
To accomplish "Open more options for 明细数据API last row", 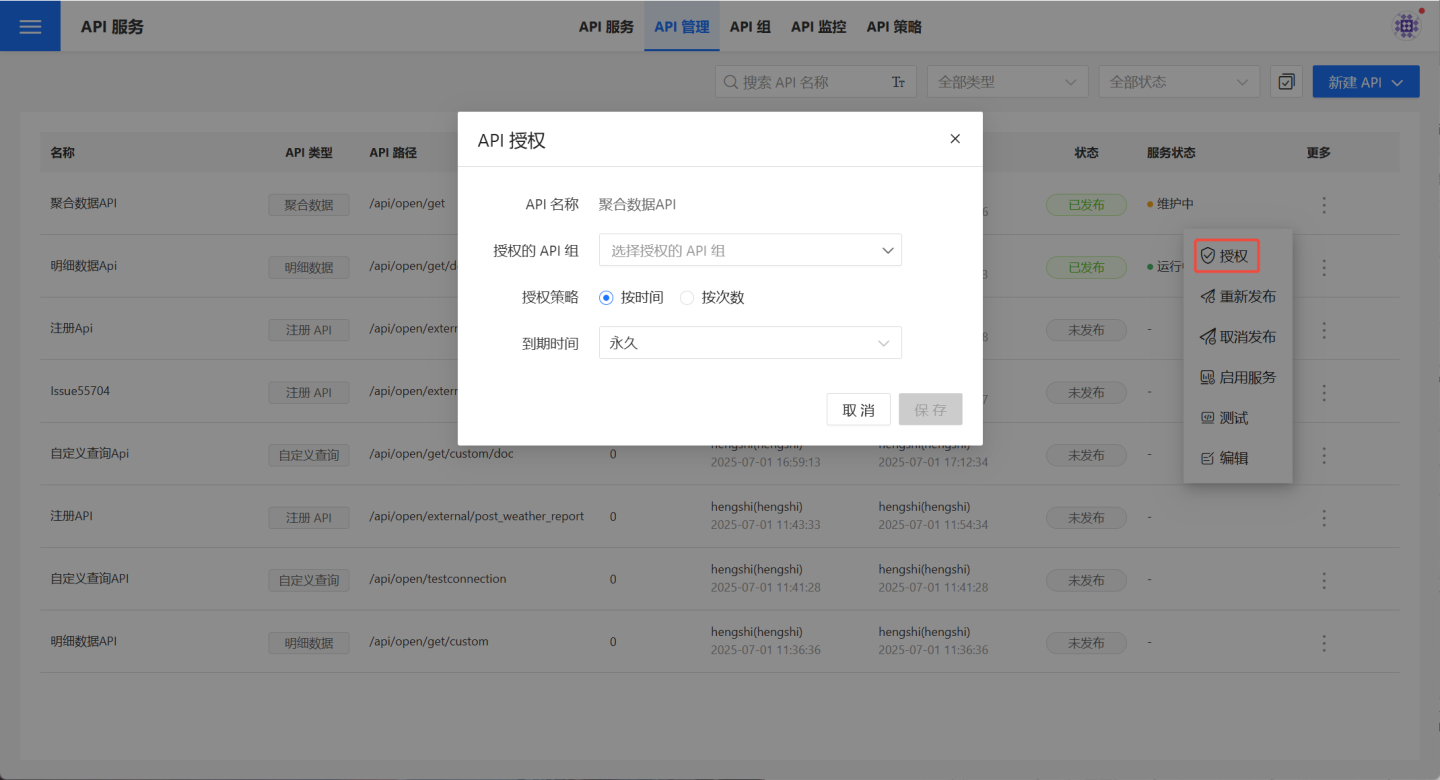I will click(1324, 643).
